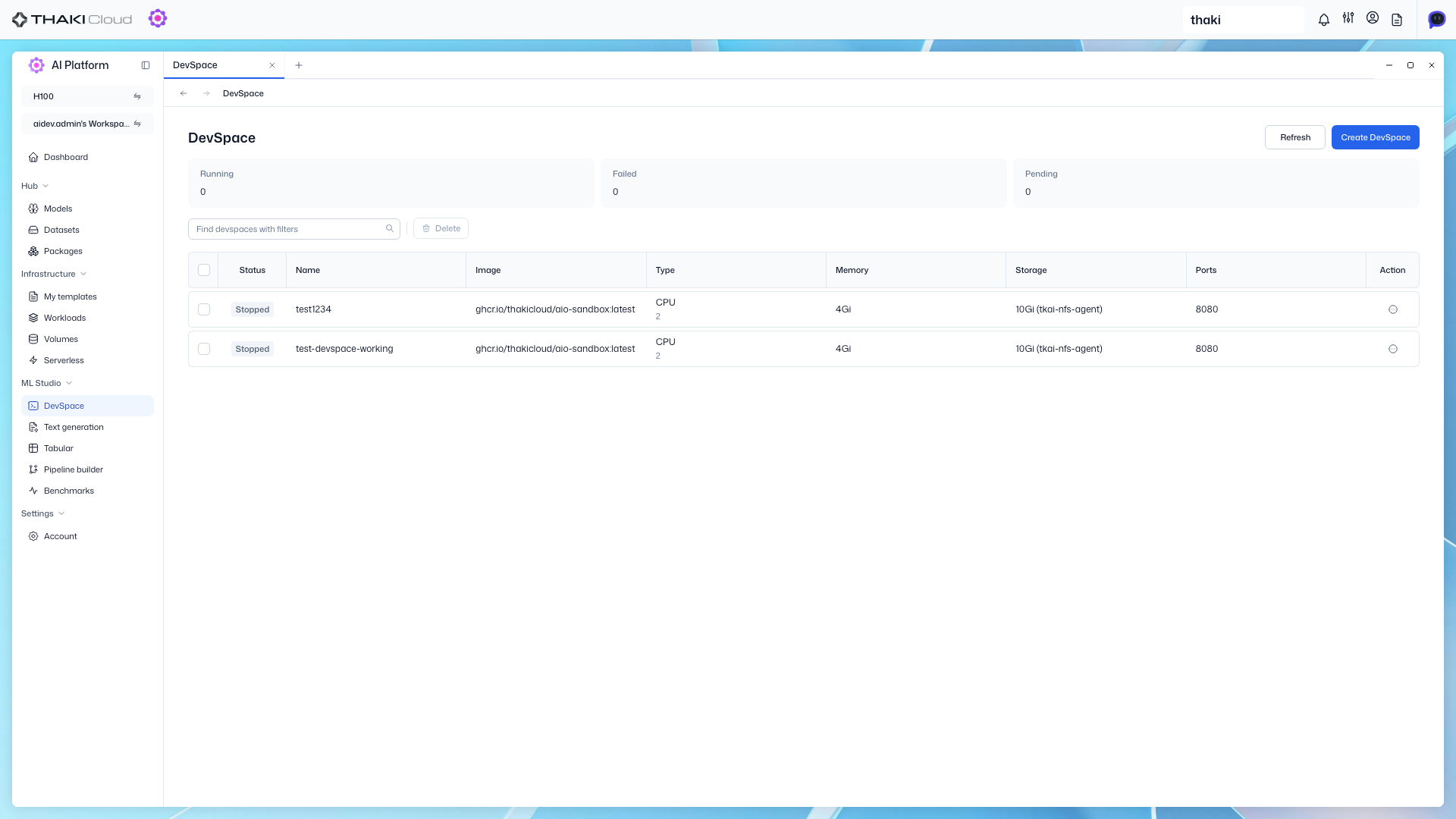The height and width of the screenshot is (819, 1456).
Task: Collapse the ML Studio section
Action: (47, 383)
